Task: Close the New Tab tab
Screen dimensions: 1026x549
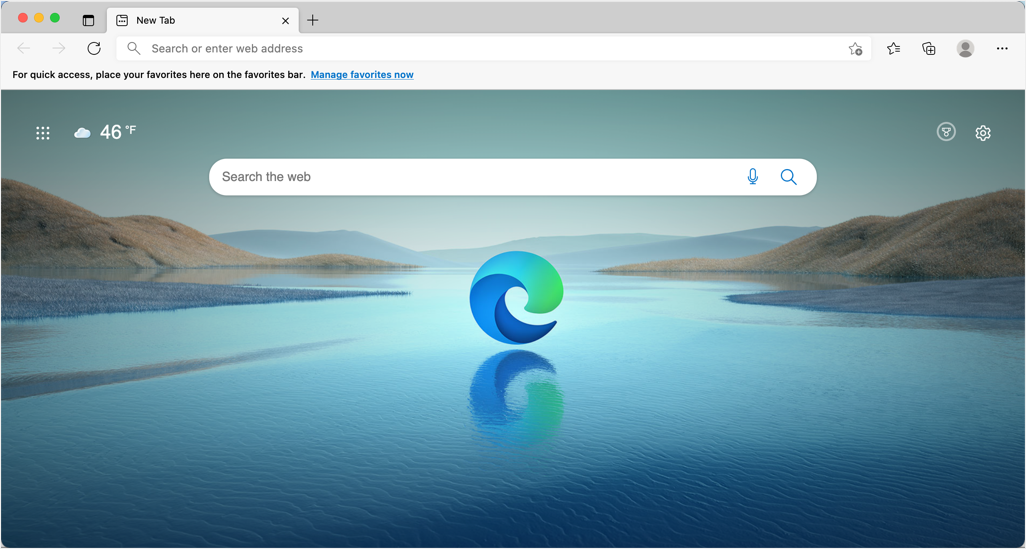Action: click(285, 21)
